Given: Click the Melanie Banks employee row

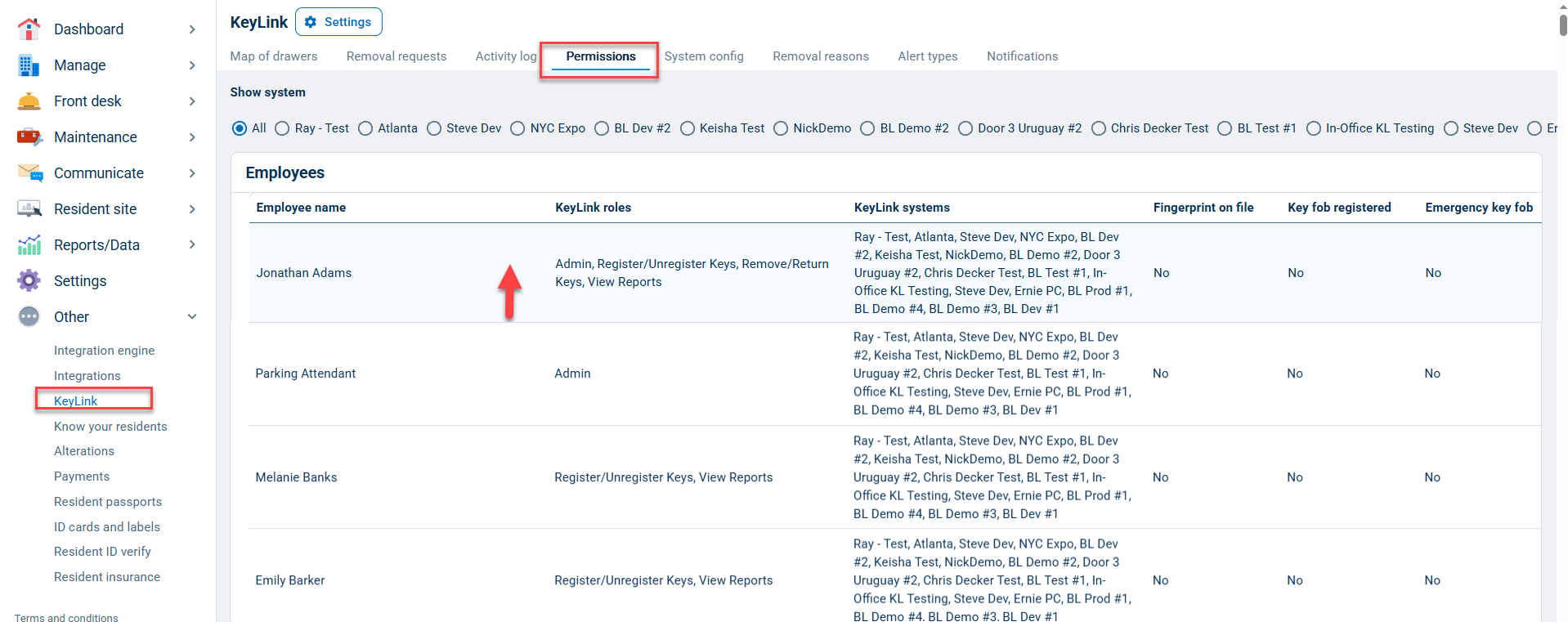Looking at the screenshot, I should pos(895,477).
